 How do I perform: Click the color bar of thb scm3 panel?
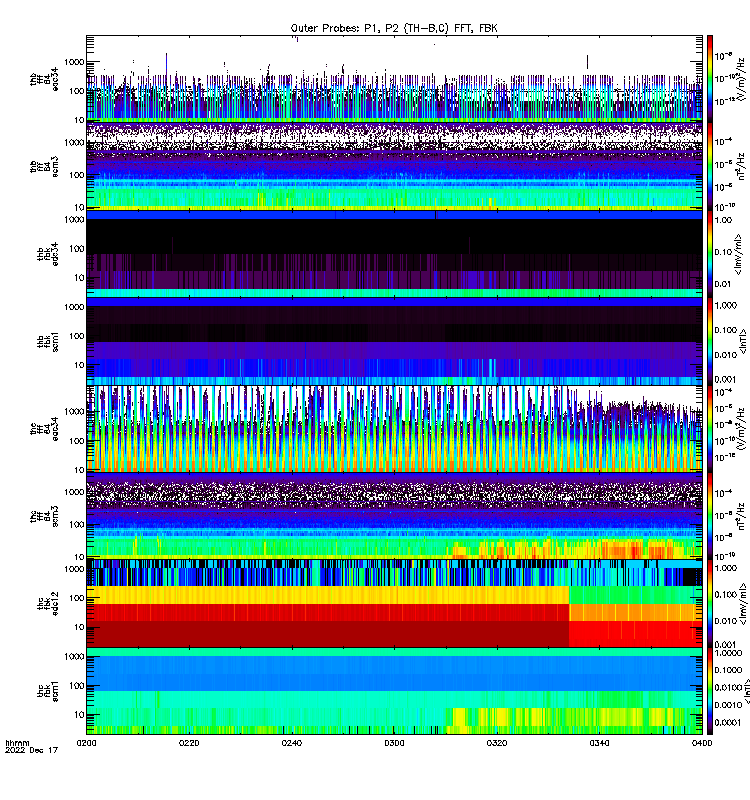tap(710, 166)
